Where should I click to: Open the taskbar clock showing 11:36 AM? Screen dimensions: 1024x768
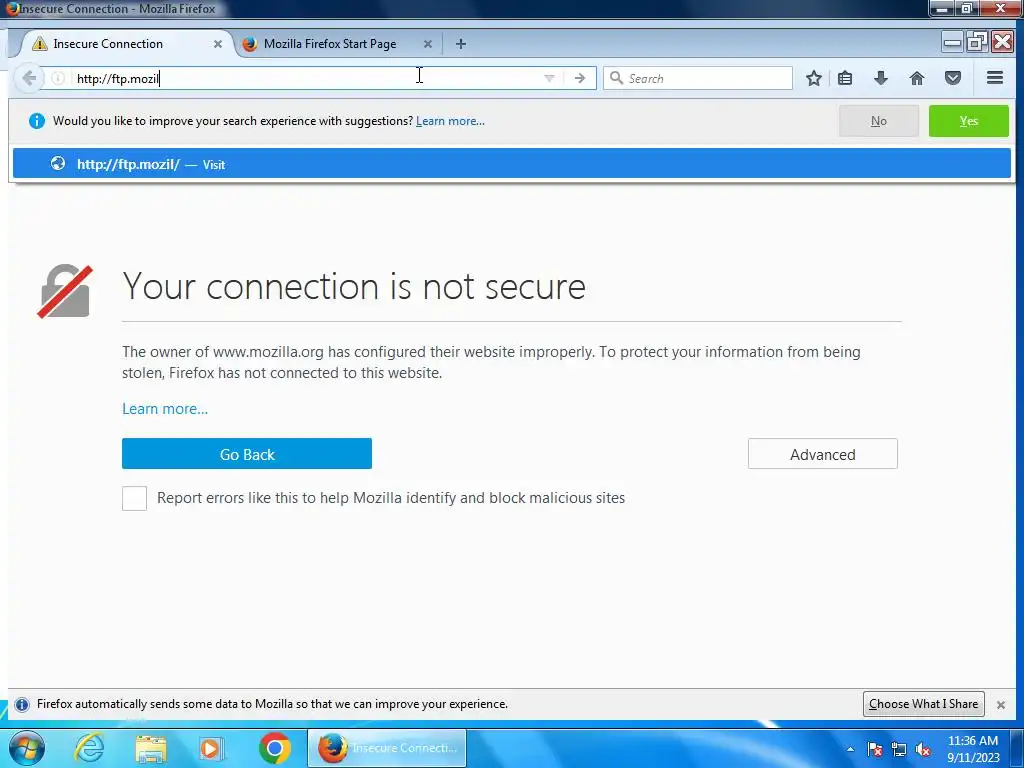973,748
